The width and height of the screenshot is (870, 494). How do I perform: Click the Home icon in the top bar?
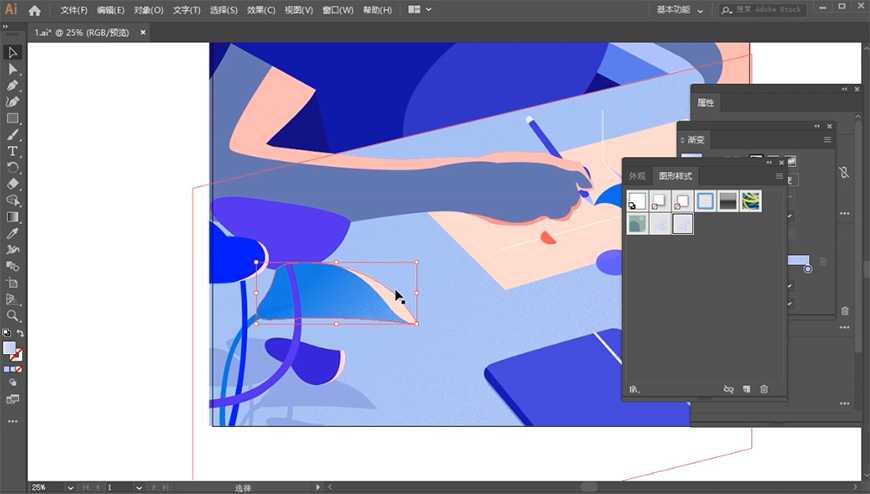click(35, 10)
